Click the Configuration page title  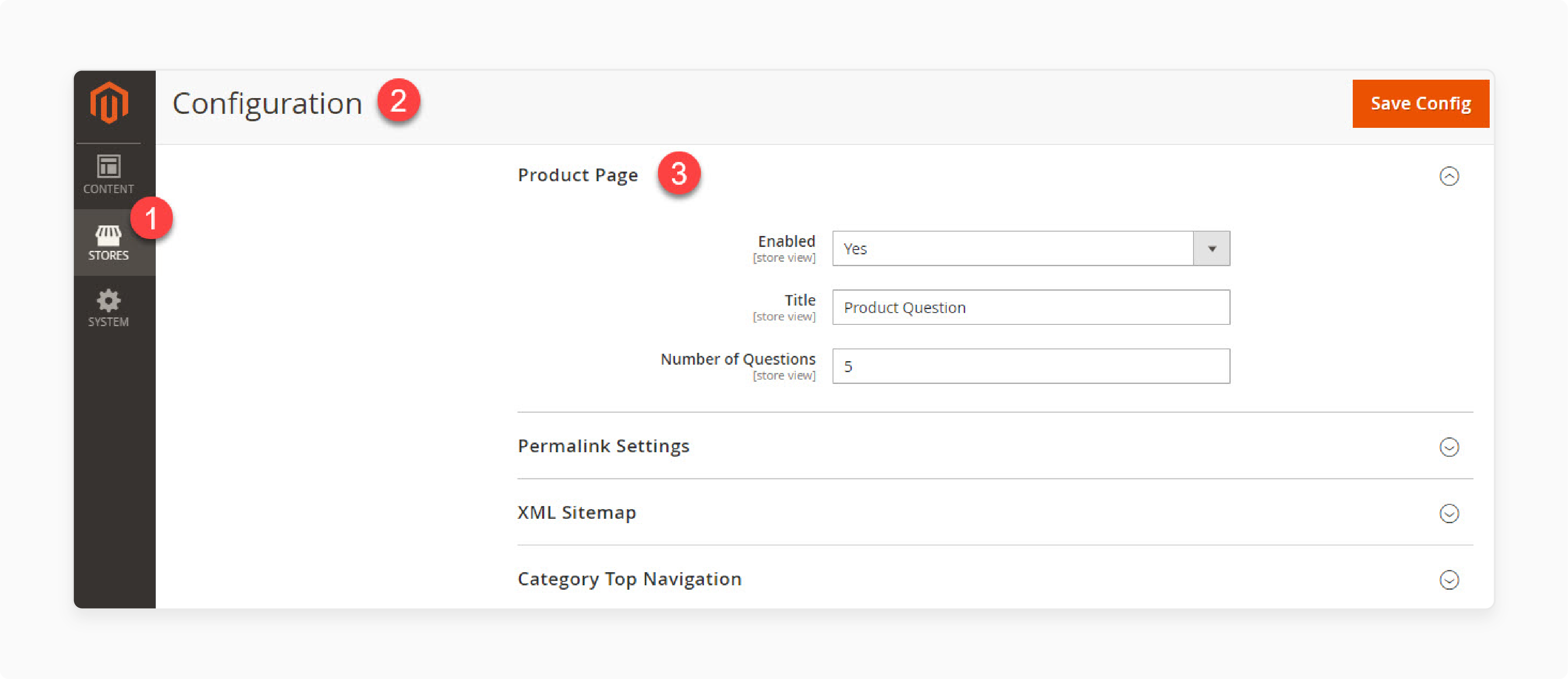coord(267,103)
